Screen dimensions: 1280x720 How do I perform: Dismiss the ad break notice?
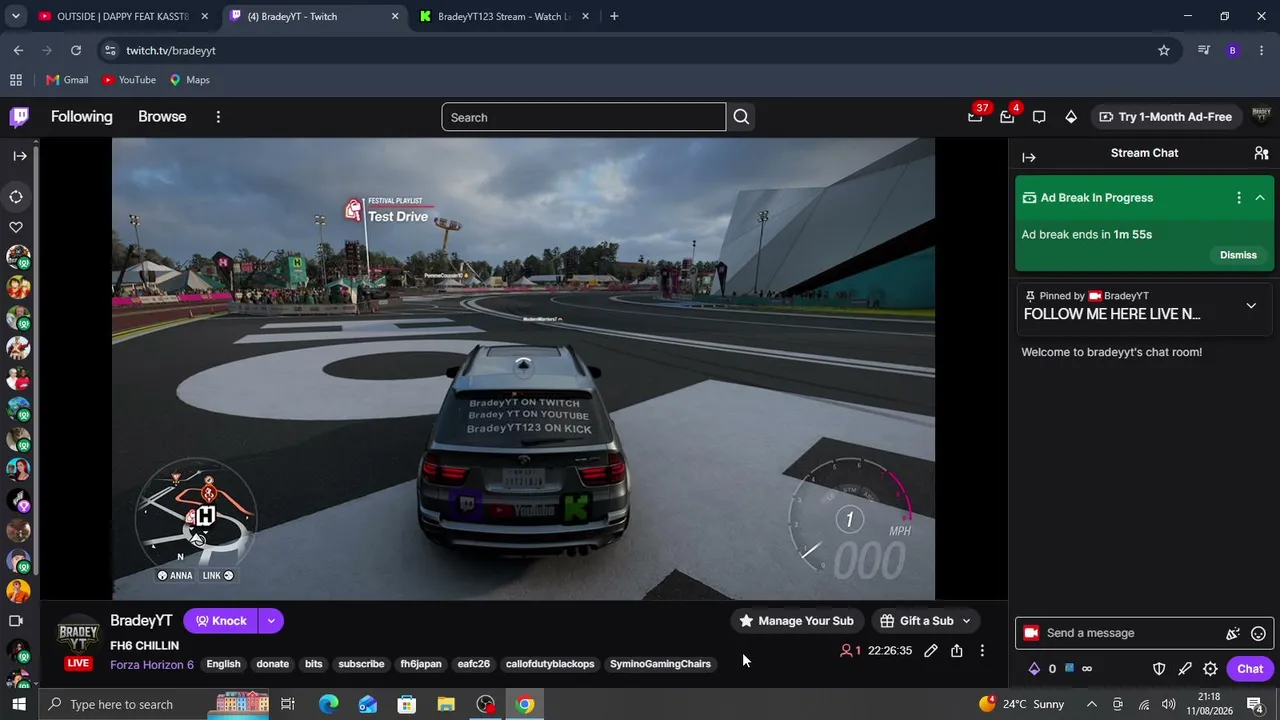(1238, 255)
